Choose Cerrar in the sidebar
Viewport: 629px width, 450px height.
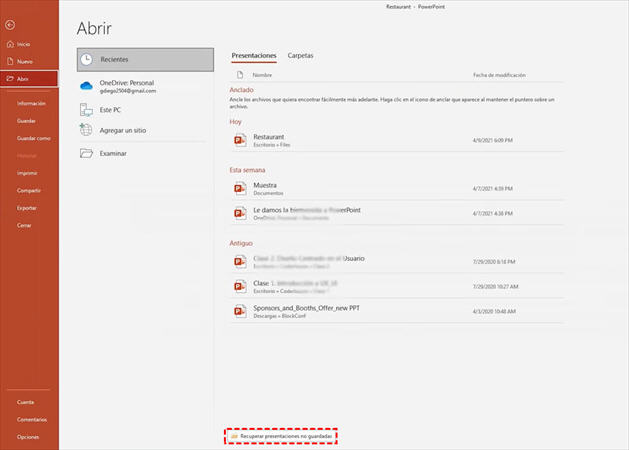24,225
